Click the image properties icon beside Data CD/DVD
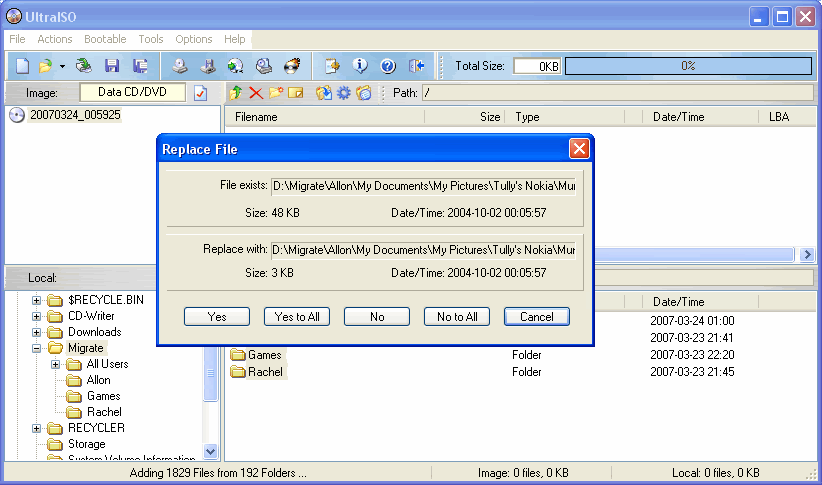 click(200, 93)
